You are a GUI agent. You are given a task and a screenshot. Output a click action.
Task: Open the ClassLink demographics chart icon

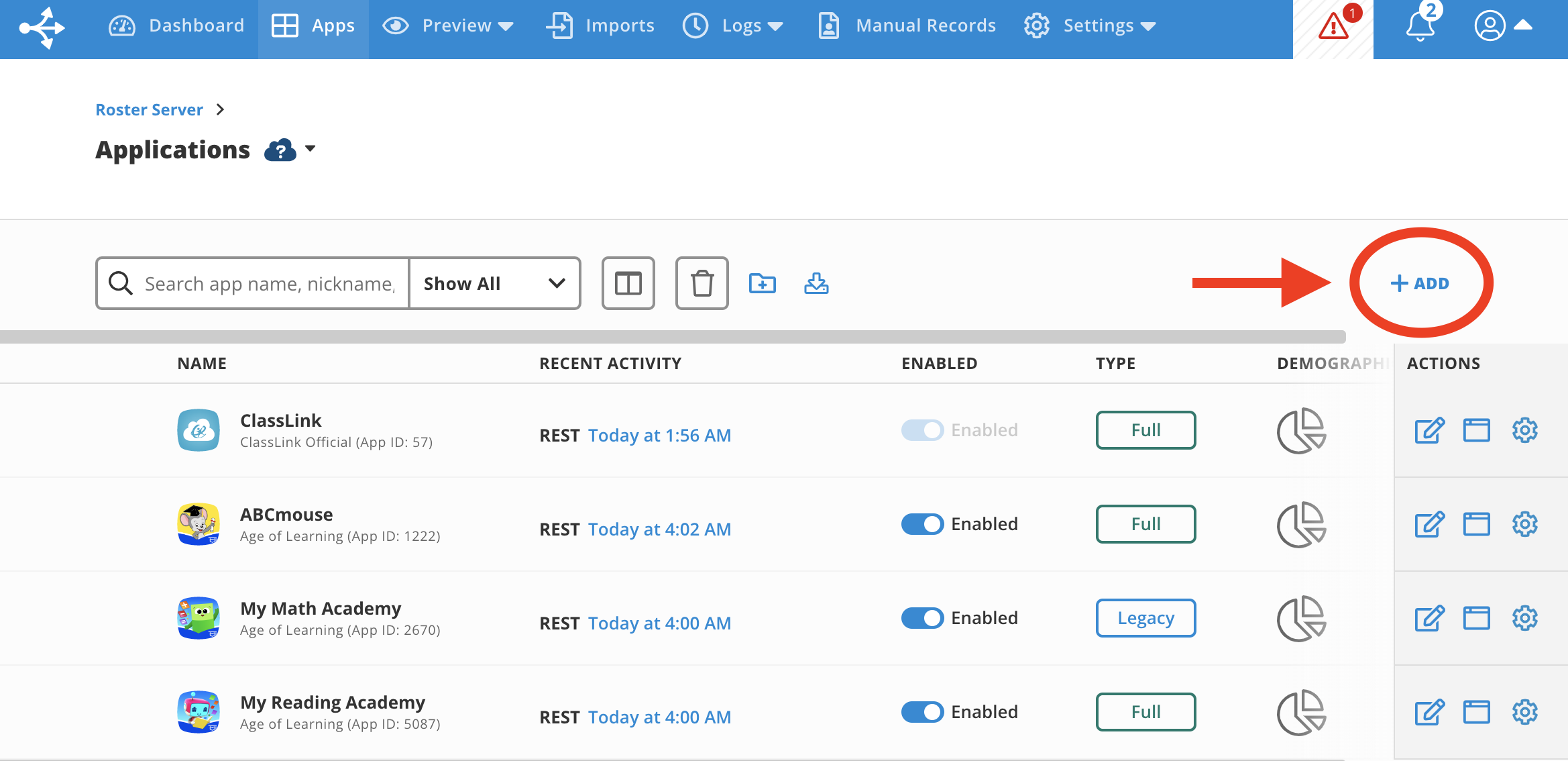pos(1301,430)
